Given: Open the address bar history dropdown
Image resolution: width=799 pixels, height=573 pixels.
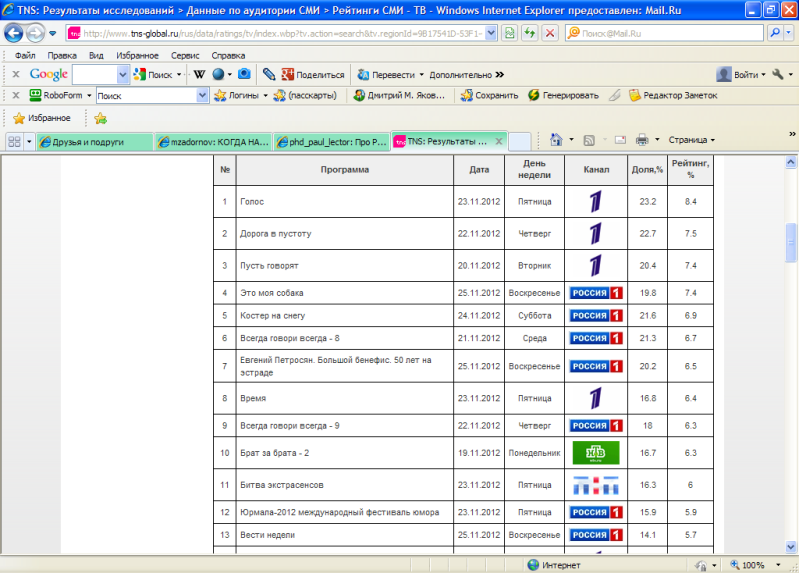Looking at the screenshot, I should pos(491,34).
